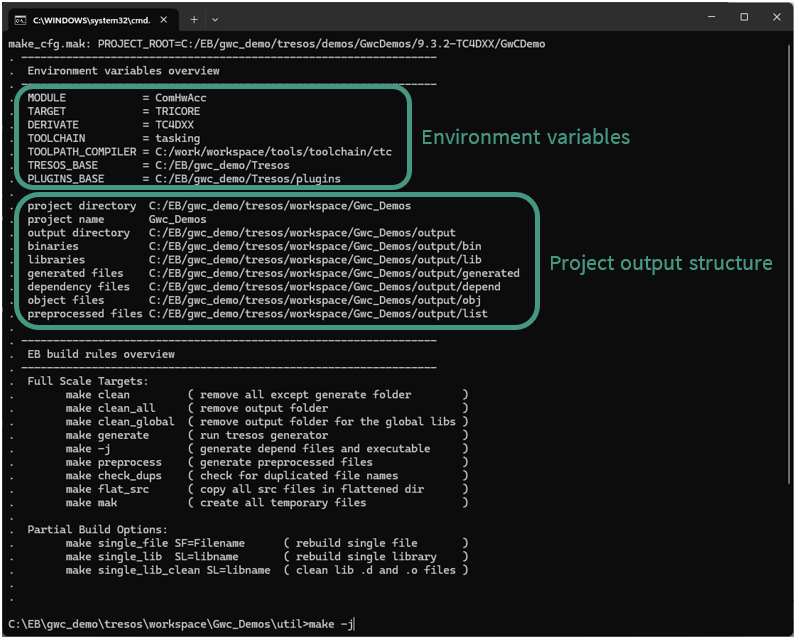
Task: Click the cmd icon in the terminal tab
Action: pos(20,19)
